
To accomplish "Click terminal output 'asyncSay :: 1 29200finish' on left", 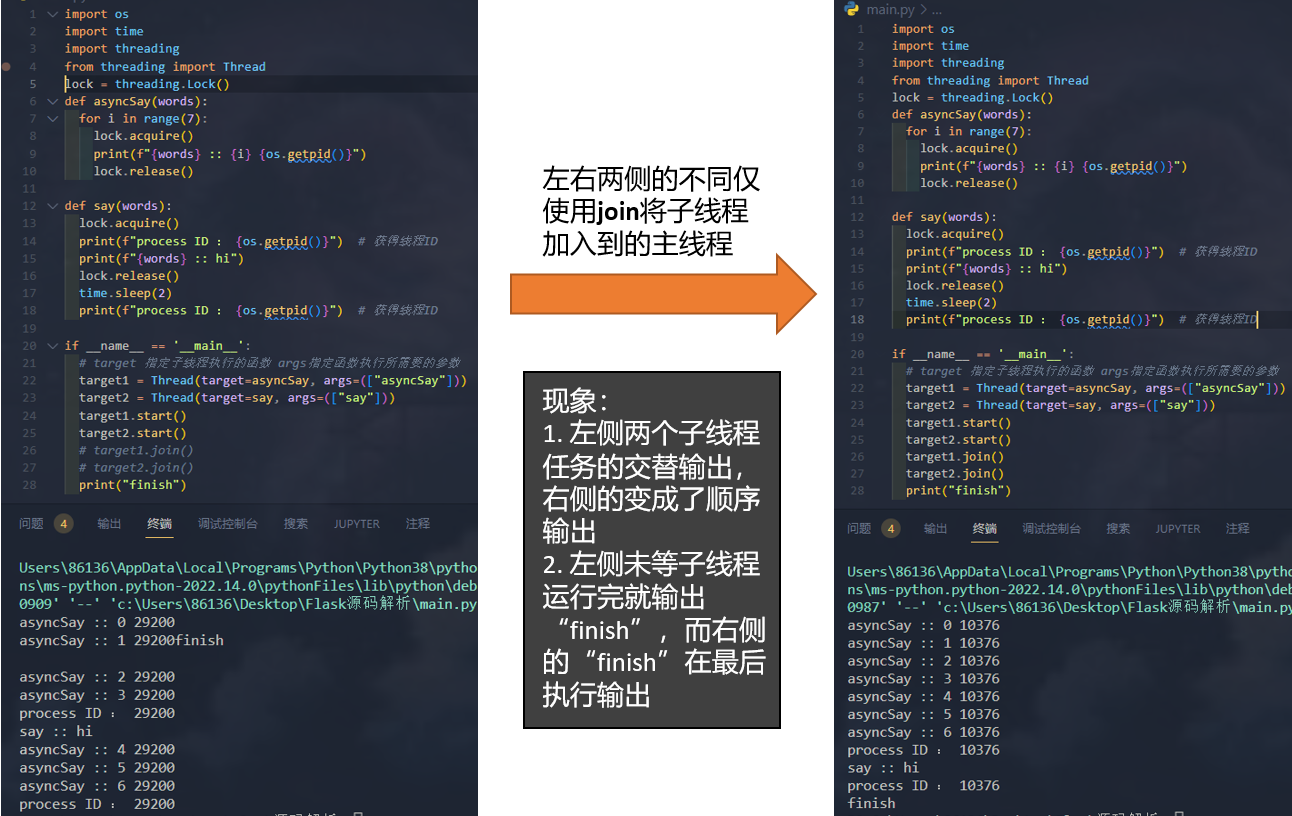I will coord(121,640).
